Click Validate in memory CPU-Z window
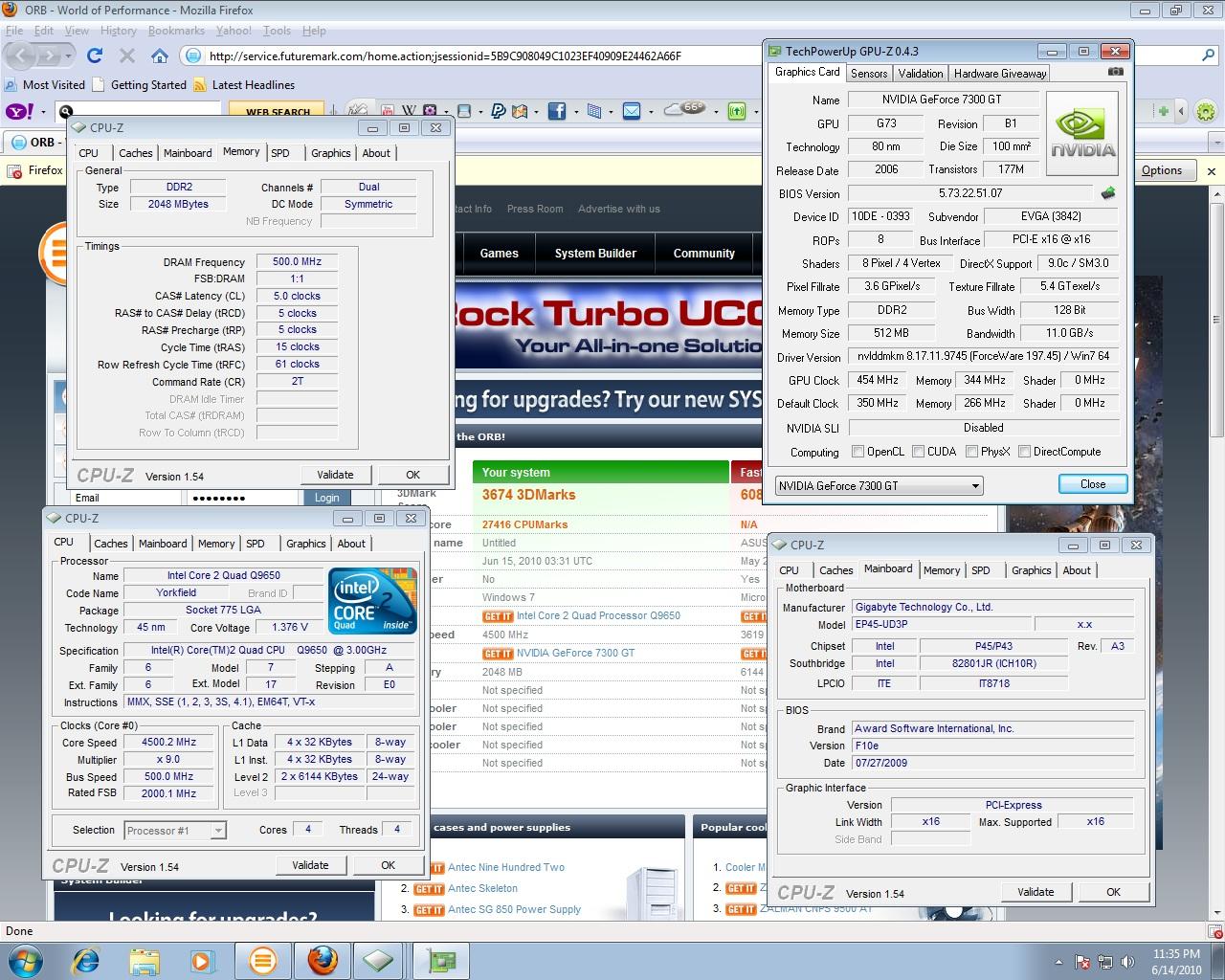This screenshot has height=980, width=1225. coord(335,475)
